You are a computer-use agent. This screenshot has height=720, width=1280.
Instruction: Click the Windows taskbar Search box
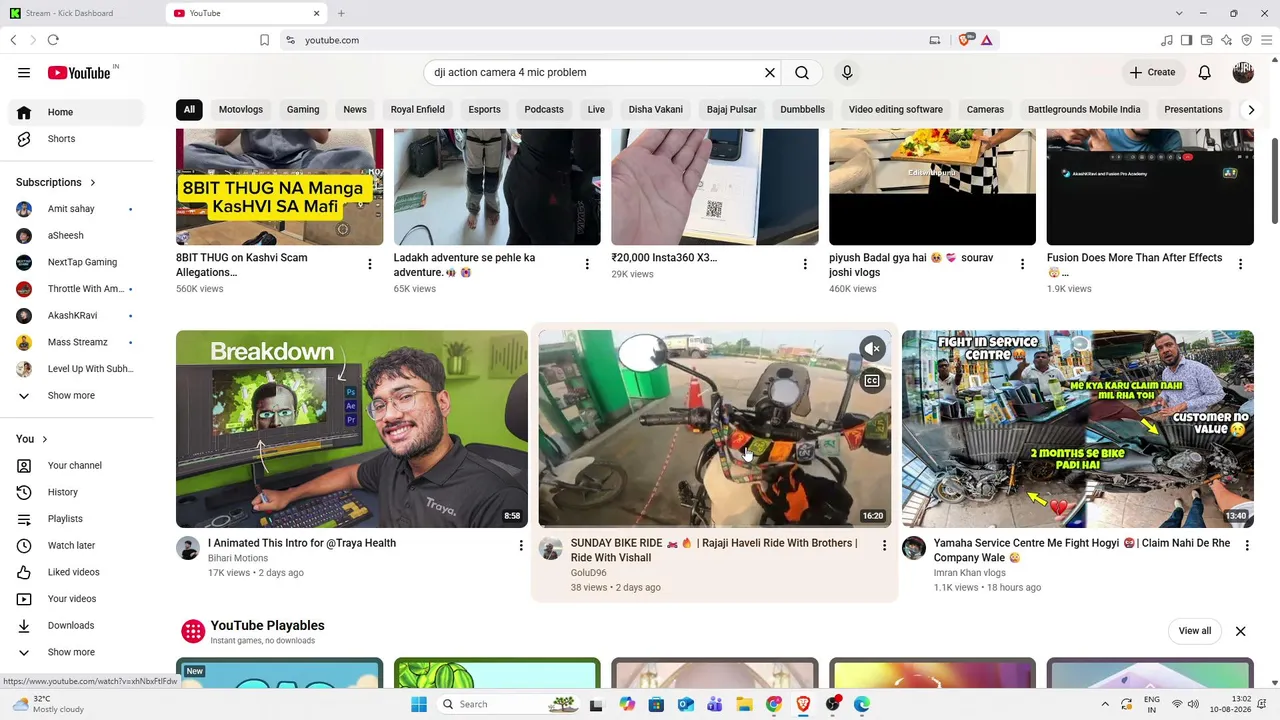tap(508, 704)
